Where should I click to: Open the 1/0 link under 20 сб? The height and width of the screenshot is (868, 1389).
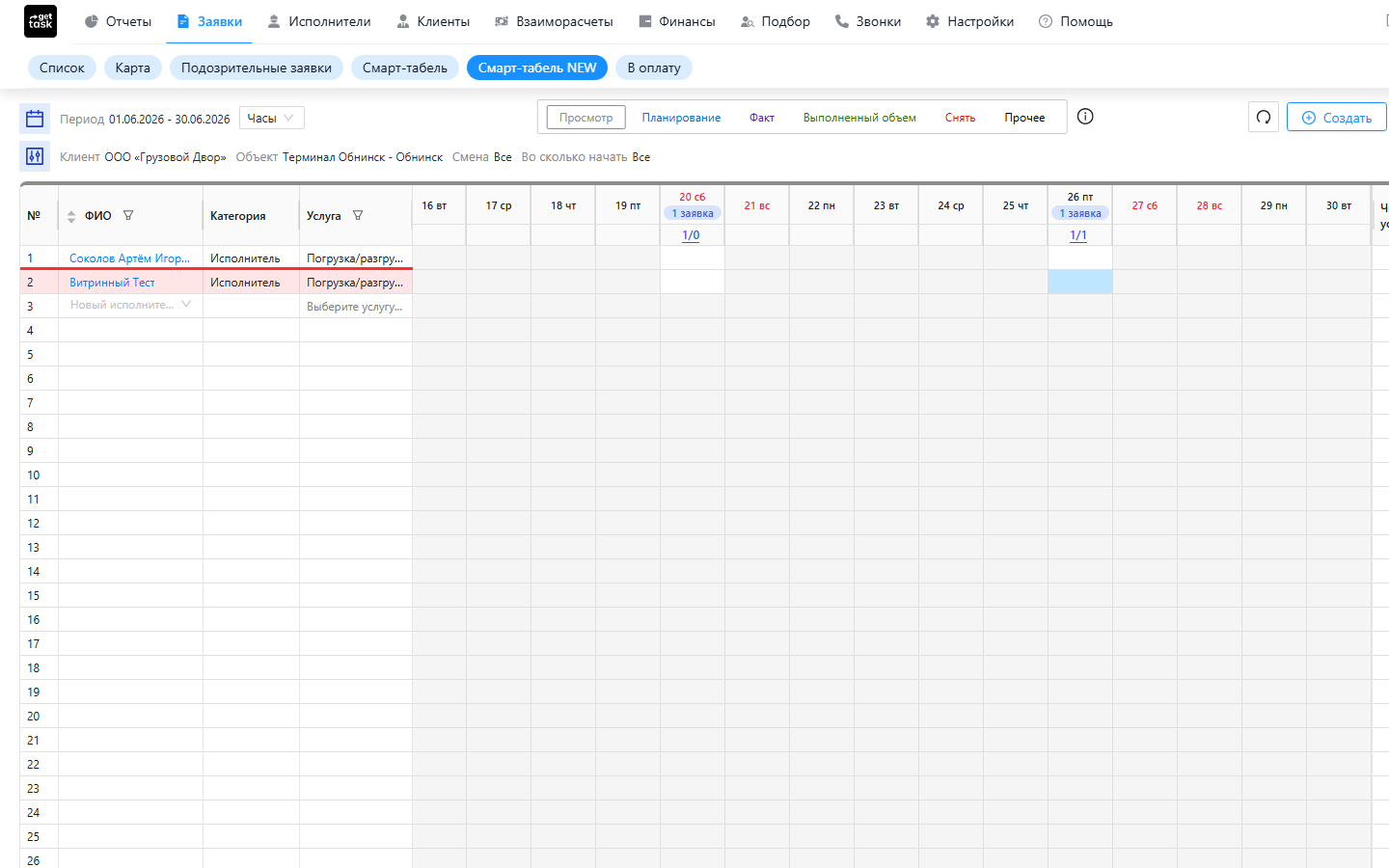click(691, 235)
